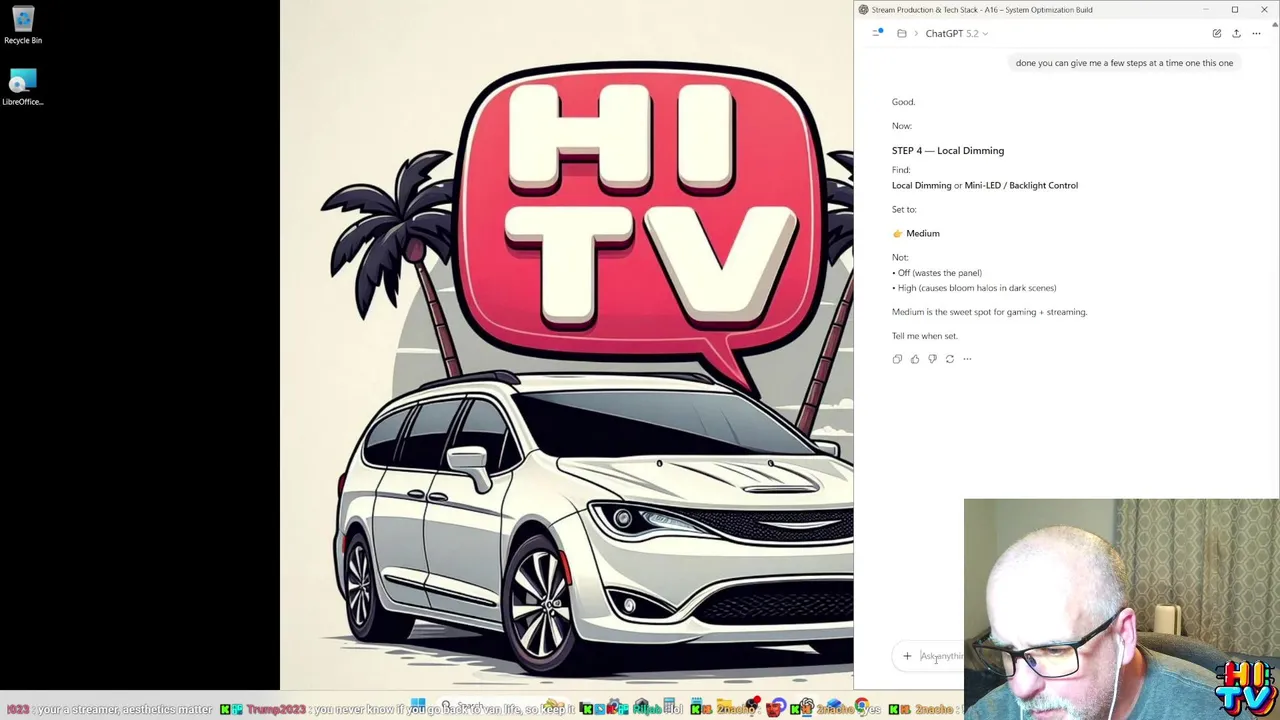Give the response a thumbs down
The width and height of the screenshot is (1280, 720).
tap(932, 359)
